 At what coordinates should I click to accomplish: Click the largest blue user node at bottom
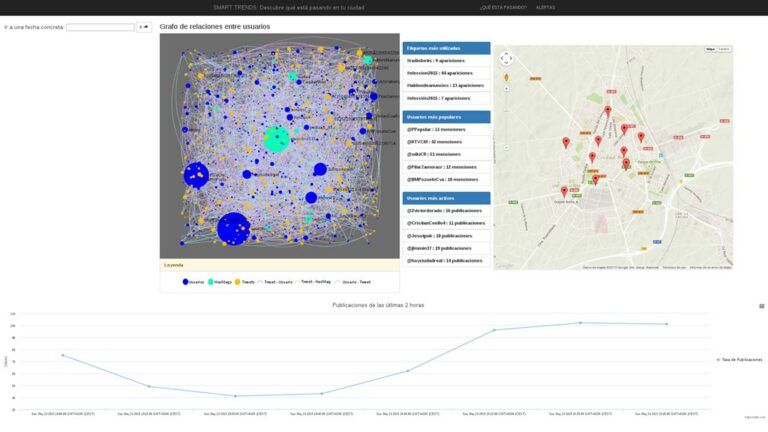click(x=234, y=228)
